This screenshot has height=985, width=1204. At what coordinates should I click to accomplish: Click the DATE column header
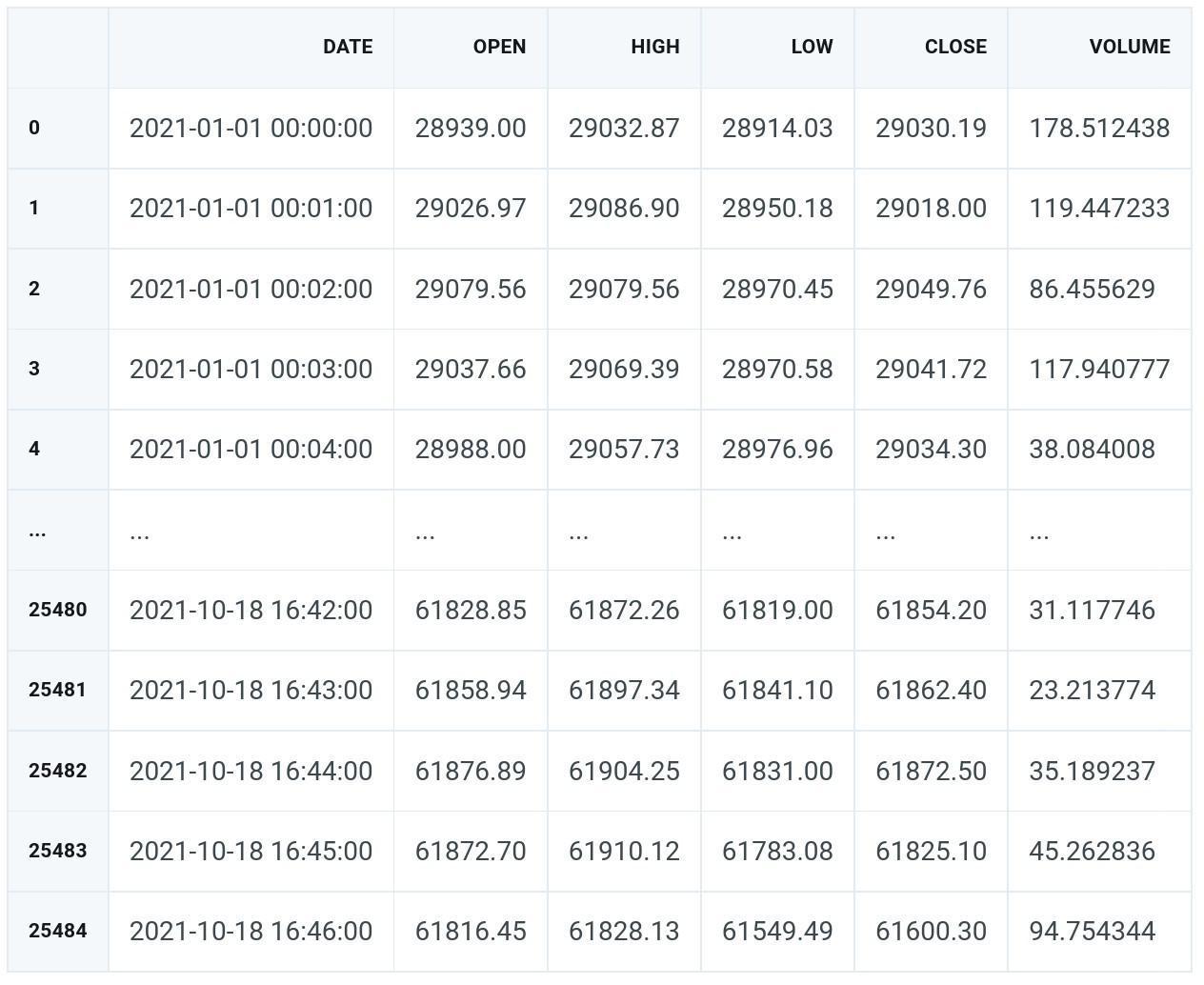pos(347,47)
